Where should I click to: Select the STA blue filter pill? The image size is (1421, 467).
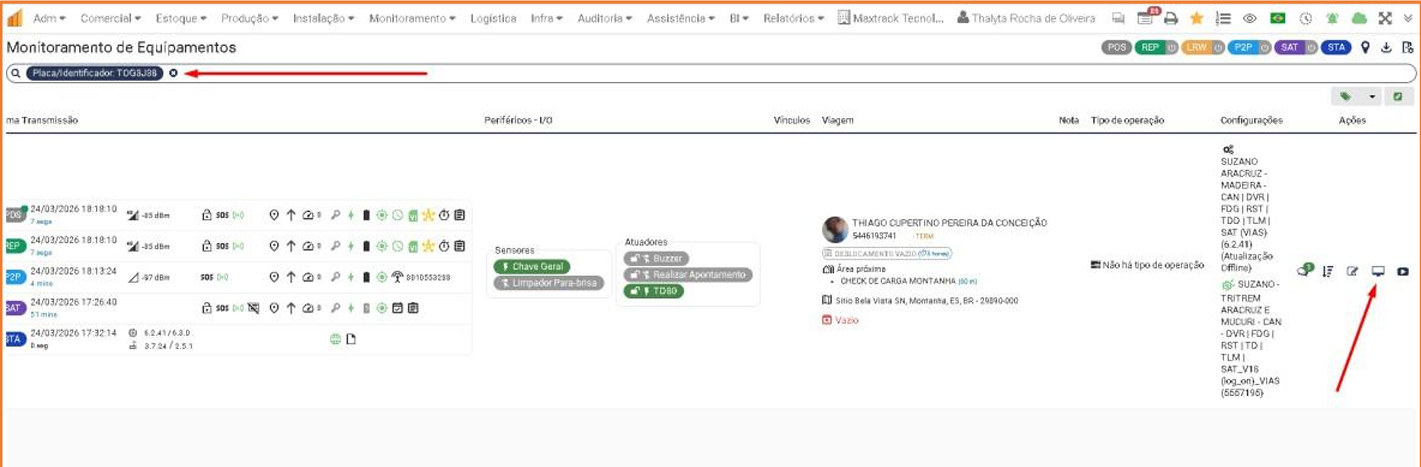1335,47
